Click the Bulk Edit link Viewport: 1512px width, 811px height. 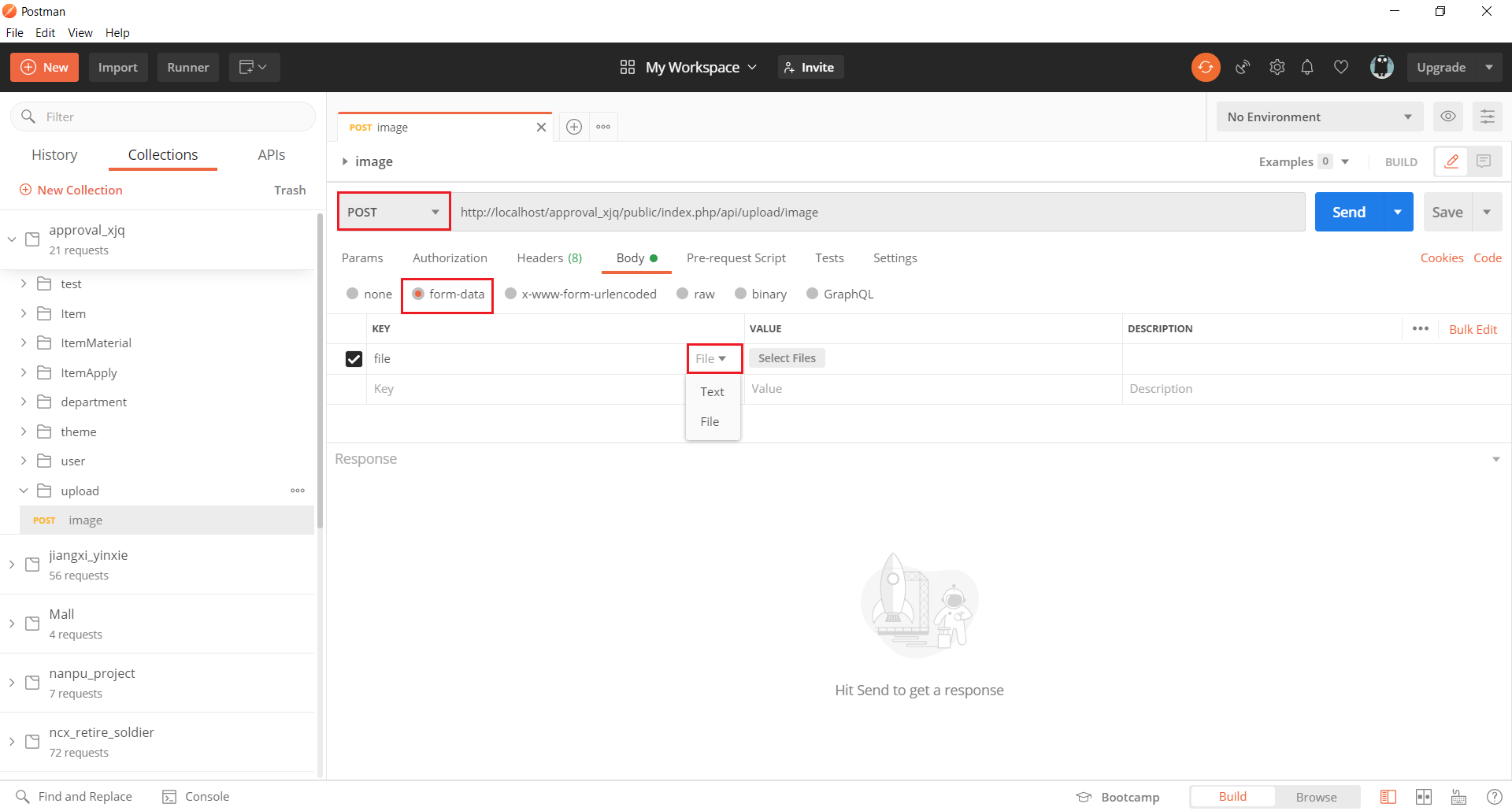pos(1473,329)
